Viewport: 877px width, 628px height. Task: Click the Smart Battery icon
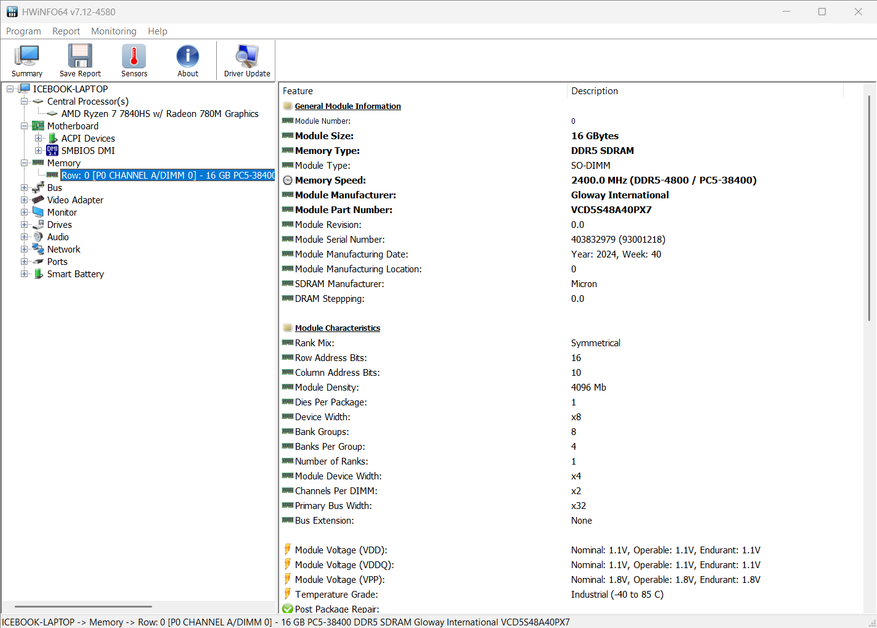tap(38, 273)
